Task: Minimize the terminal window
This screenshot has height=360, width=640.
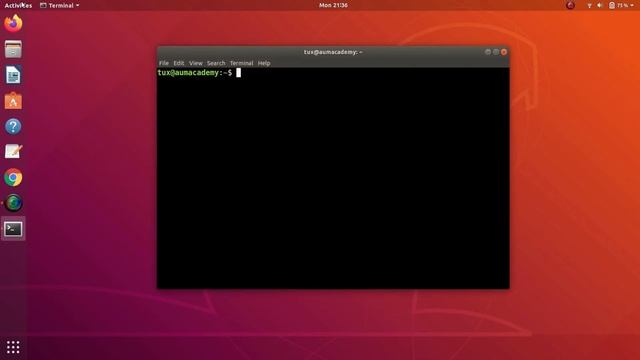Action: pos(488,52)
